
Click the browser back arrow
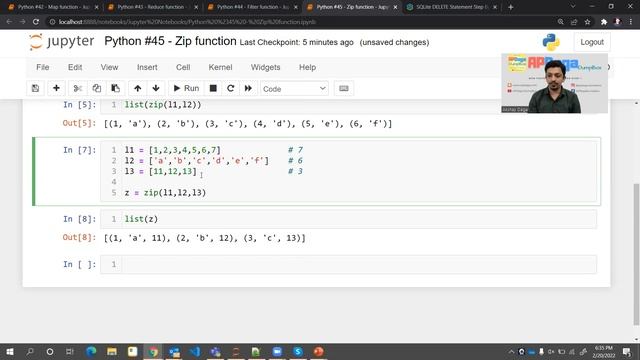(x=9, y=22)
